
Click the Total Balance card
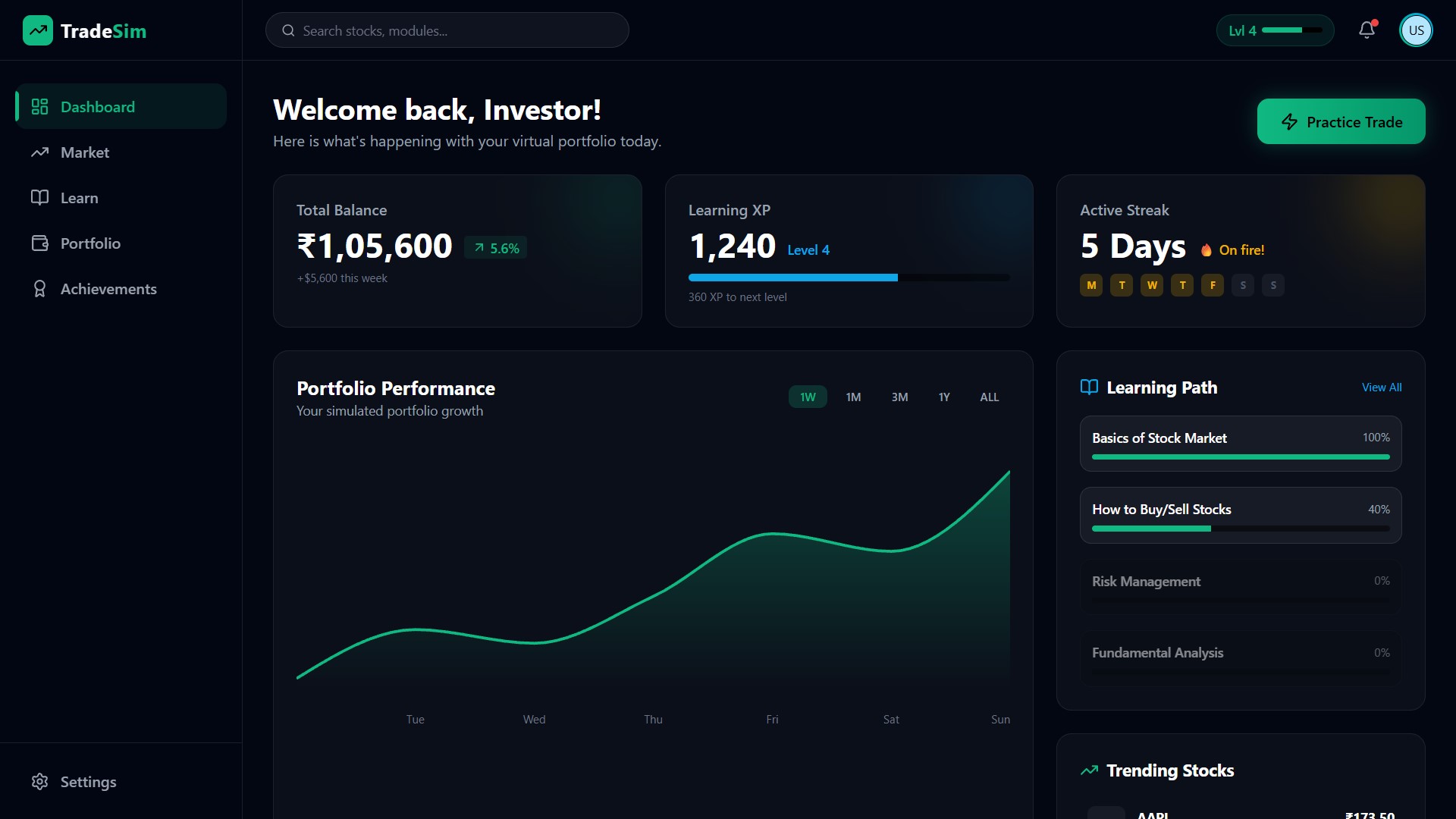457,251
